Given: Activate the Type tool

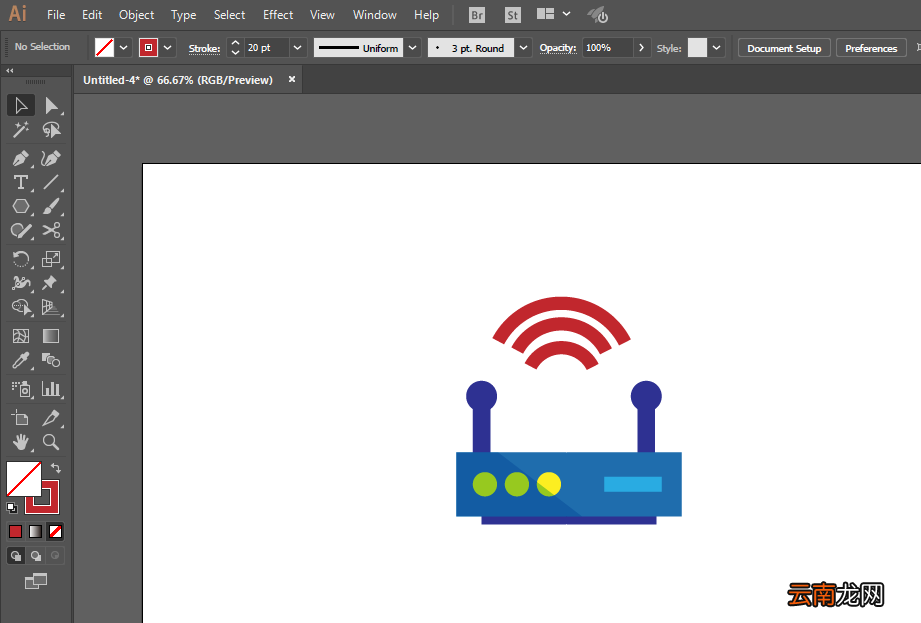Looking at the screenshot, I should pyautogui.click(x=21, y=183).
